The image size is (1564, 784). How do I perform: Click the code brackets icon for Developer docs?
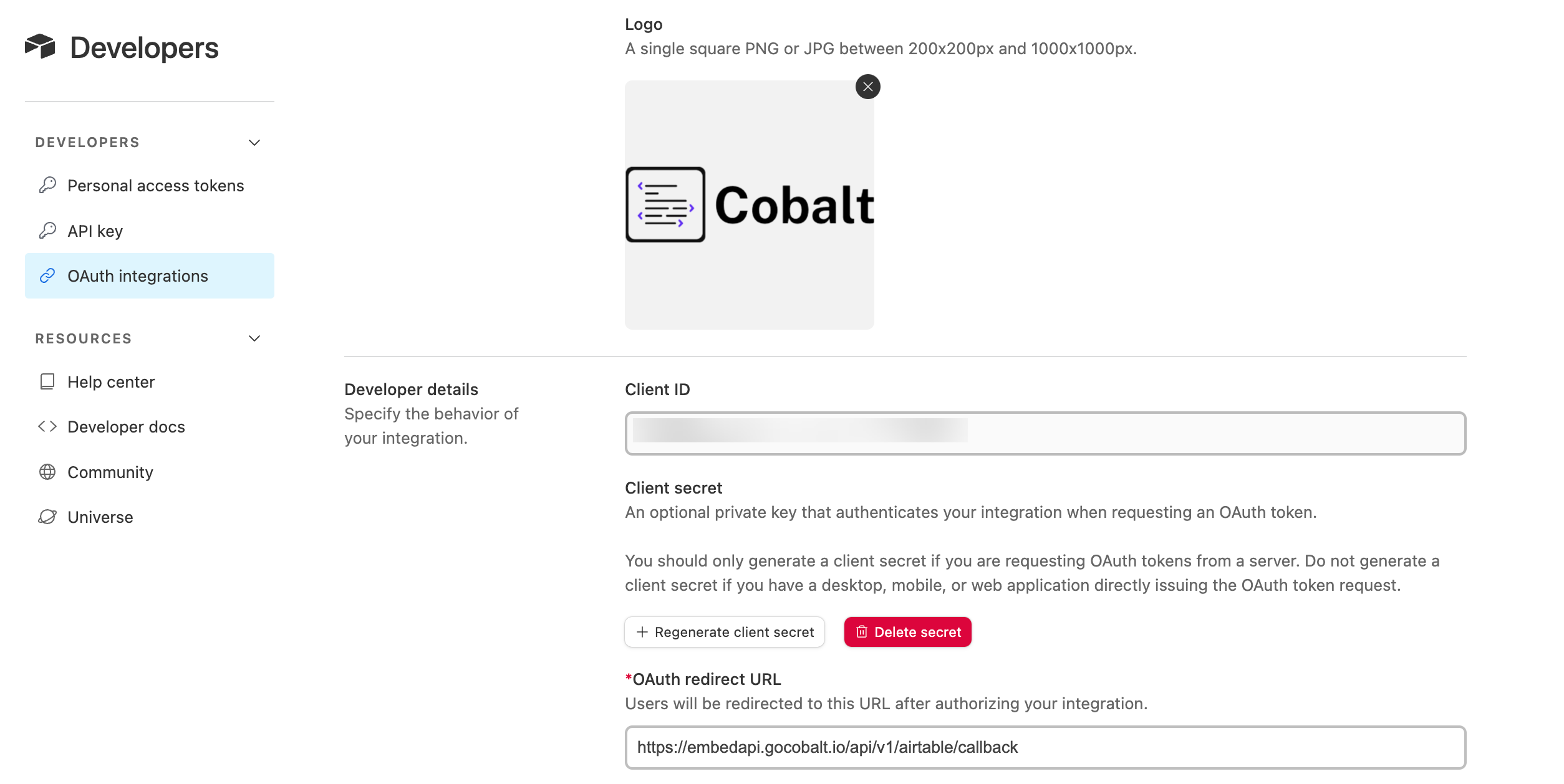(x=47, y=426)
